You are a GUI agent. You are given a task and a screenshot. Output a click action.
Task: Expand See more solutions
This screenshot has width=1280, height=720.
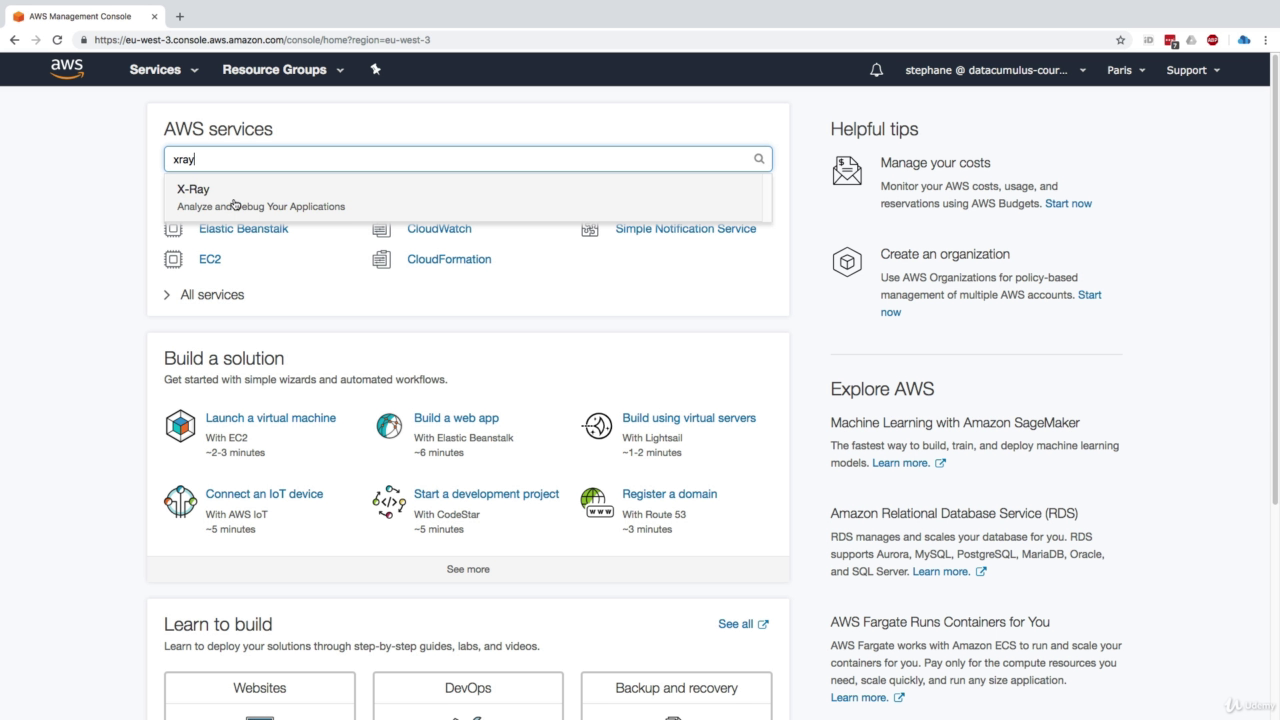468,569
